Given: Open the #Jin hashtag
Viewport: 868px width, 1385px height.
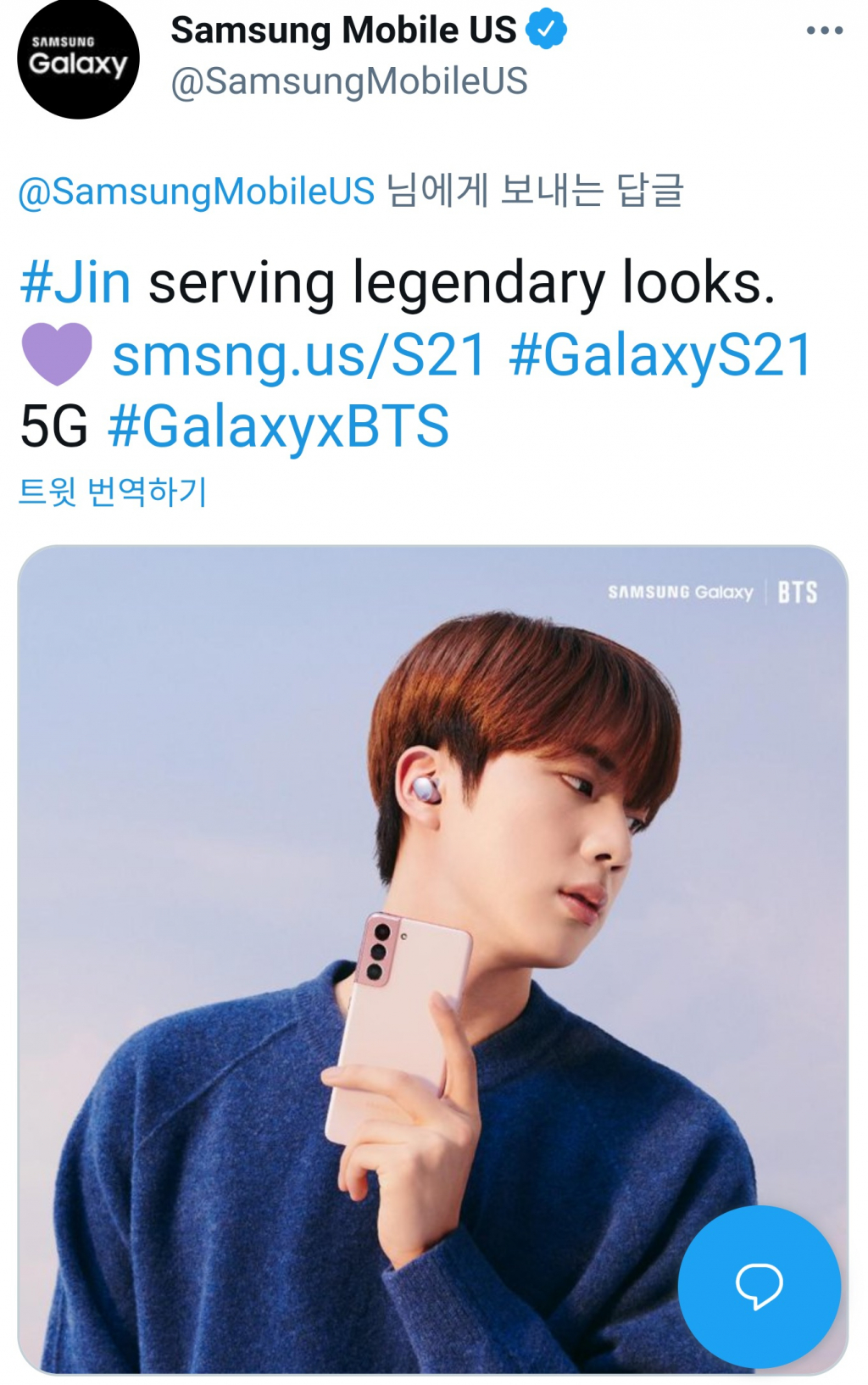Looking at the screenshot, I should [75, 282].
